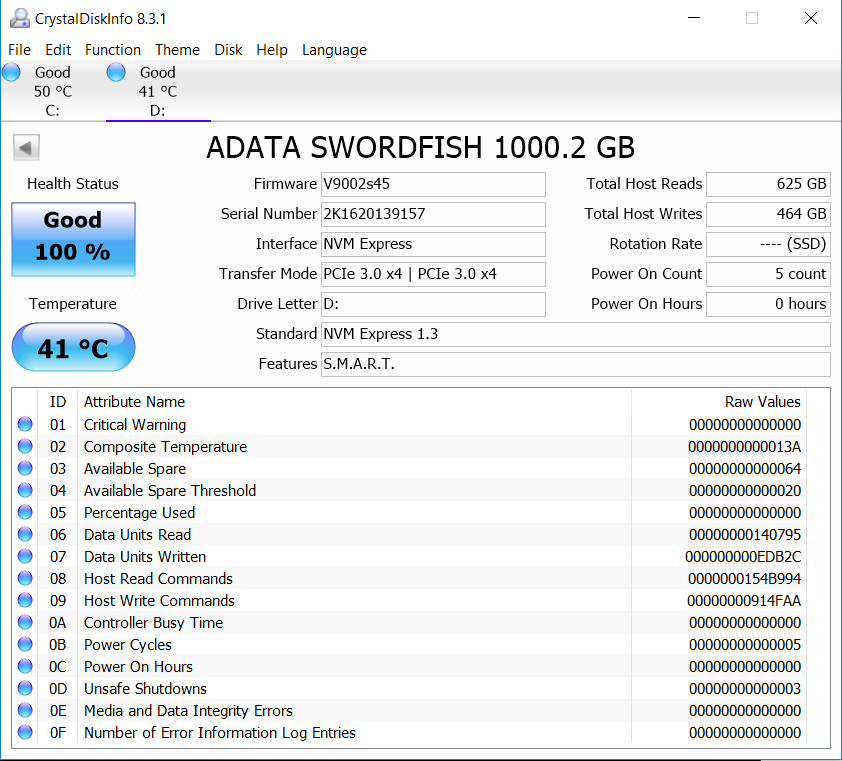Click the 41 °C temperature button
The width and height of the screenshot is (842, 761).
(x=73, y=348)
